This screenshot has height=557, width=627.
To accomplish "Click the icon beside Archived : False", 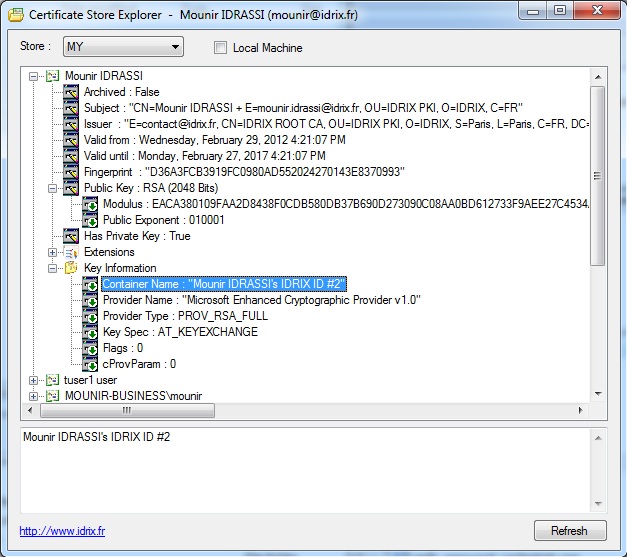I will coord(71,92).
